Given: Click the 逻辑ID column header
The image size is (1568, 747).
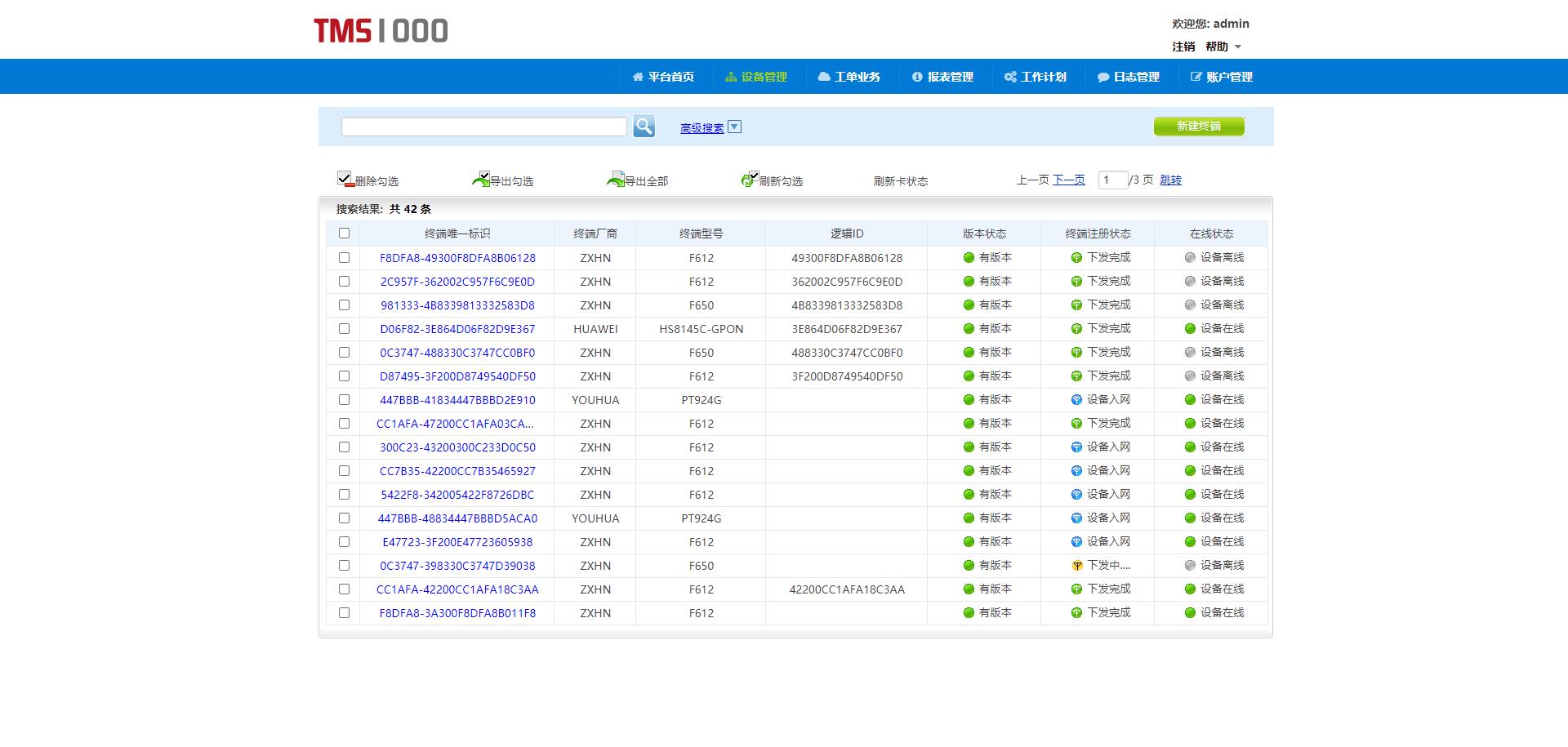Looking at the screenshot, I should pyautogui.click(x=847, y=233).
